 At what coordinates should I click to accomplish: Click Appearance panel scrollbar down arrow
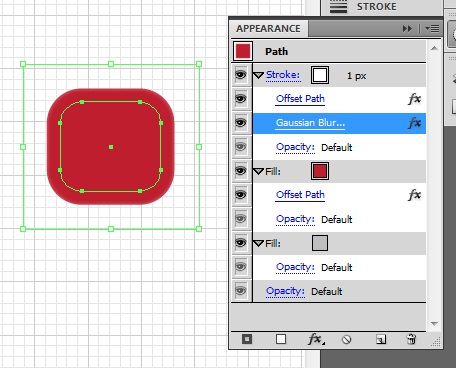(434, 323)
